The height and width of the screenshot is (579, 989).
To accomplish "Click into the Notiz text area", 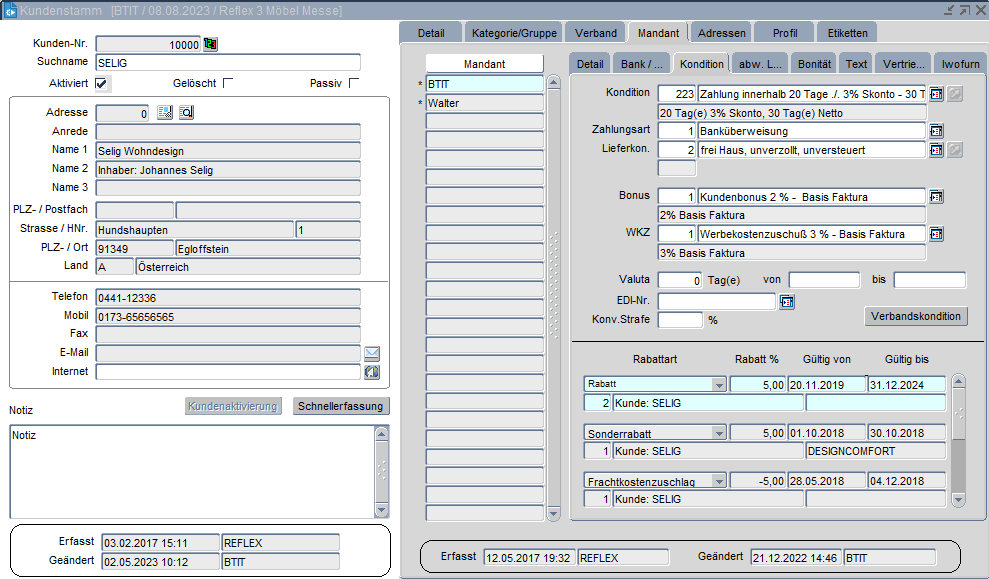I will 190,470.
